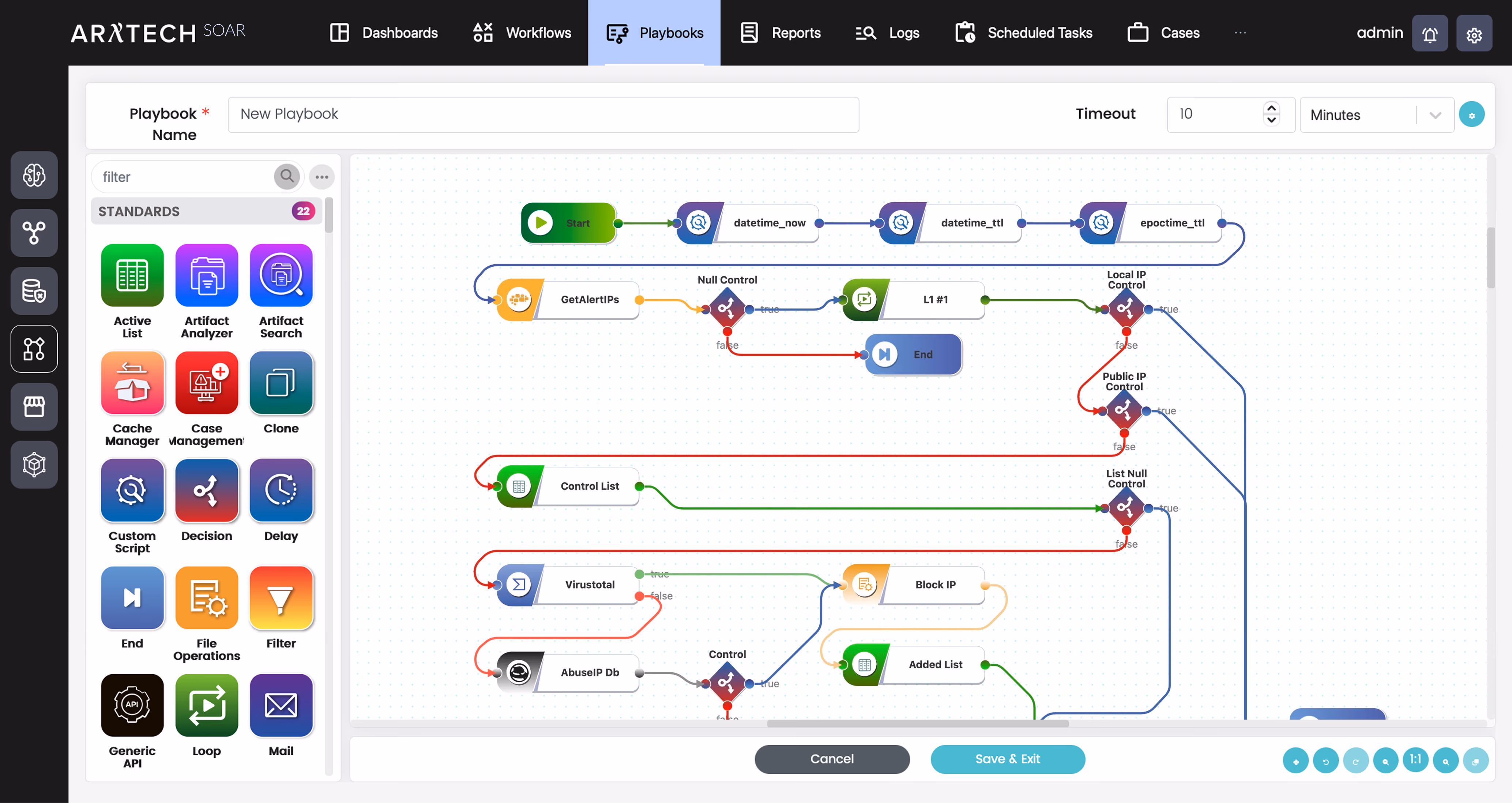Zoom in the playbook canvas
This screenshot has width=1512, height=803.
1445,761
